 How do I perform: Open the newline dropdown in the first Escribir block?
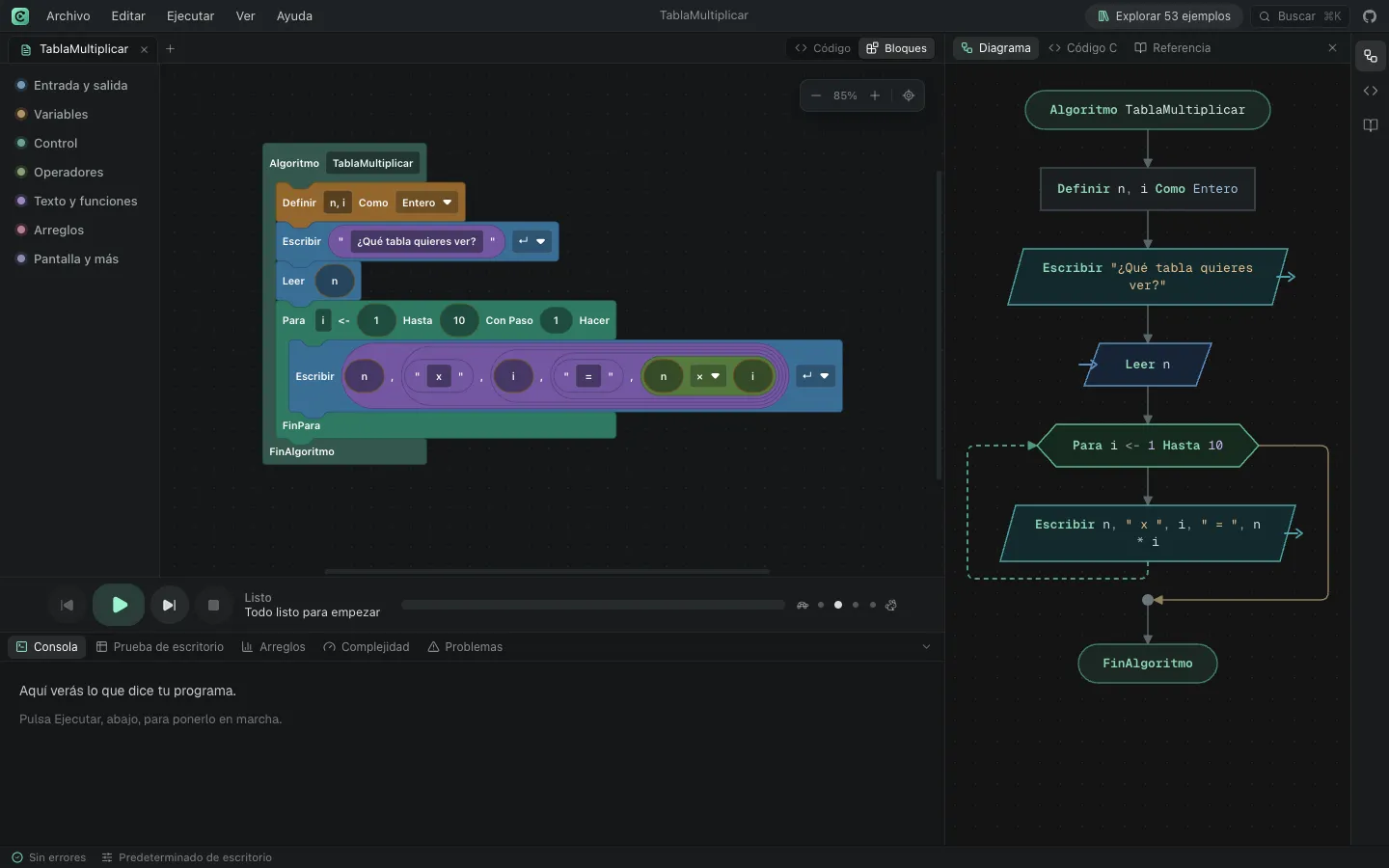pos(531,241)
